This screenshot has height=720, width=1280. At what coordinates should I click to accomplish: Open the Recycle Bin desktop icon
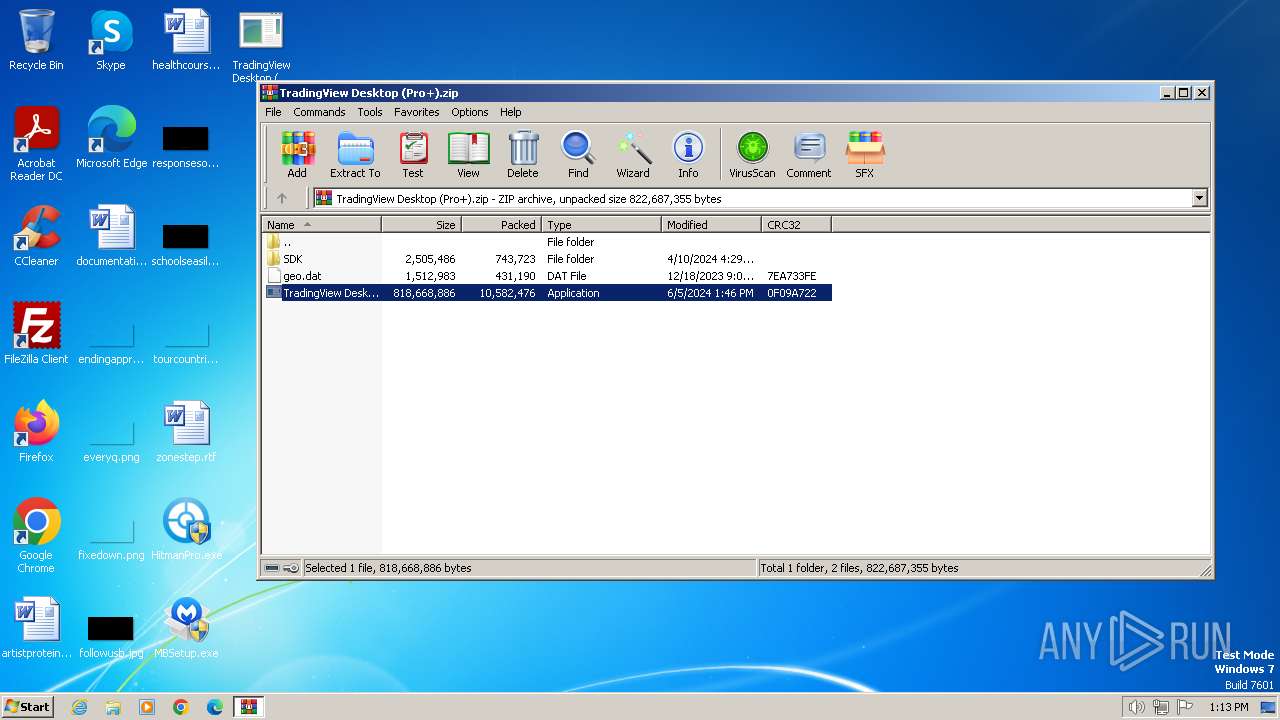(x=36, y=40)
